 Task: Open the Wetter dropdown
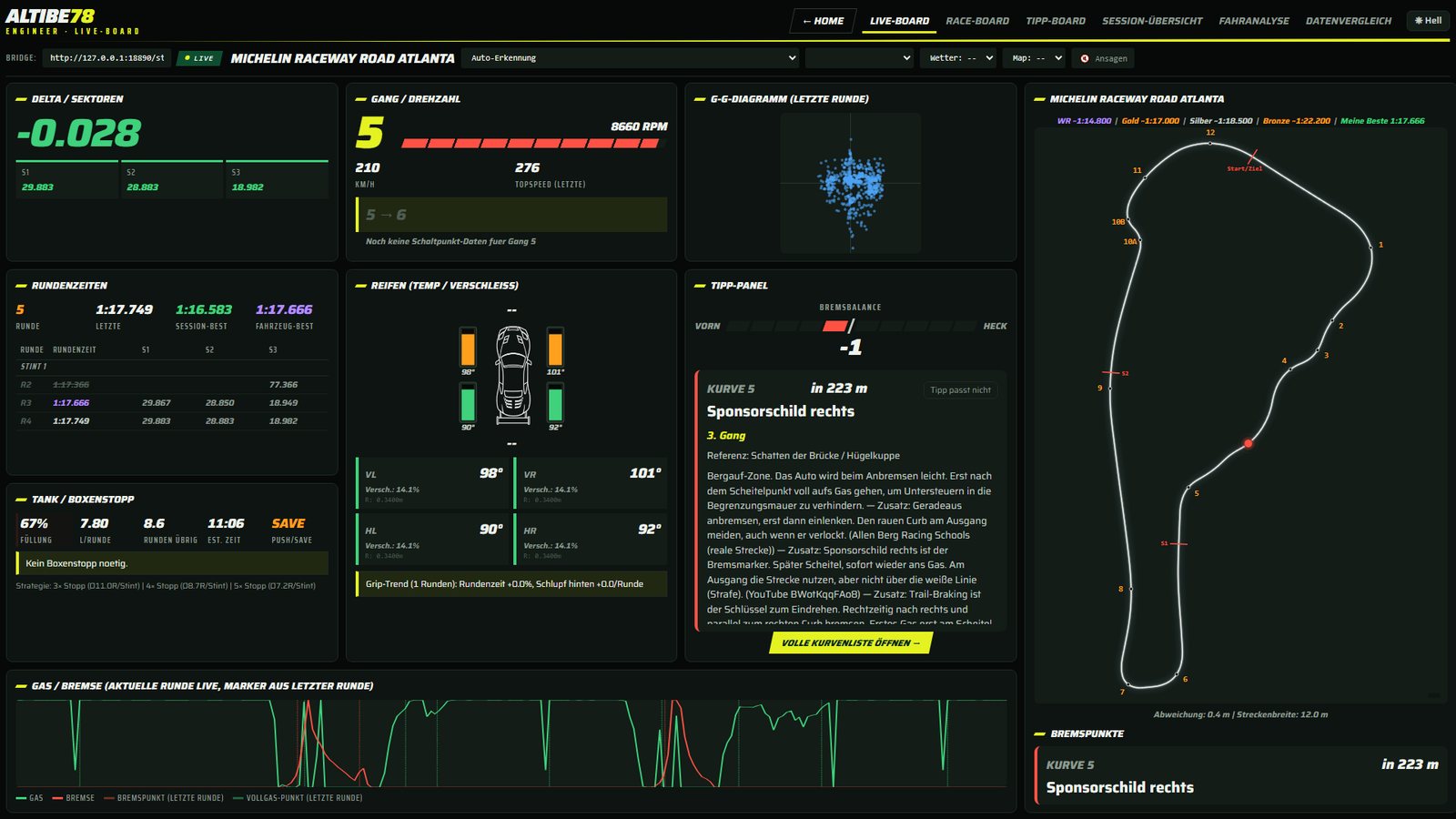[958, 58]
